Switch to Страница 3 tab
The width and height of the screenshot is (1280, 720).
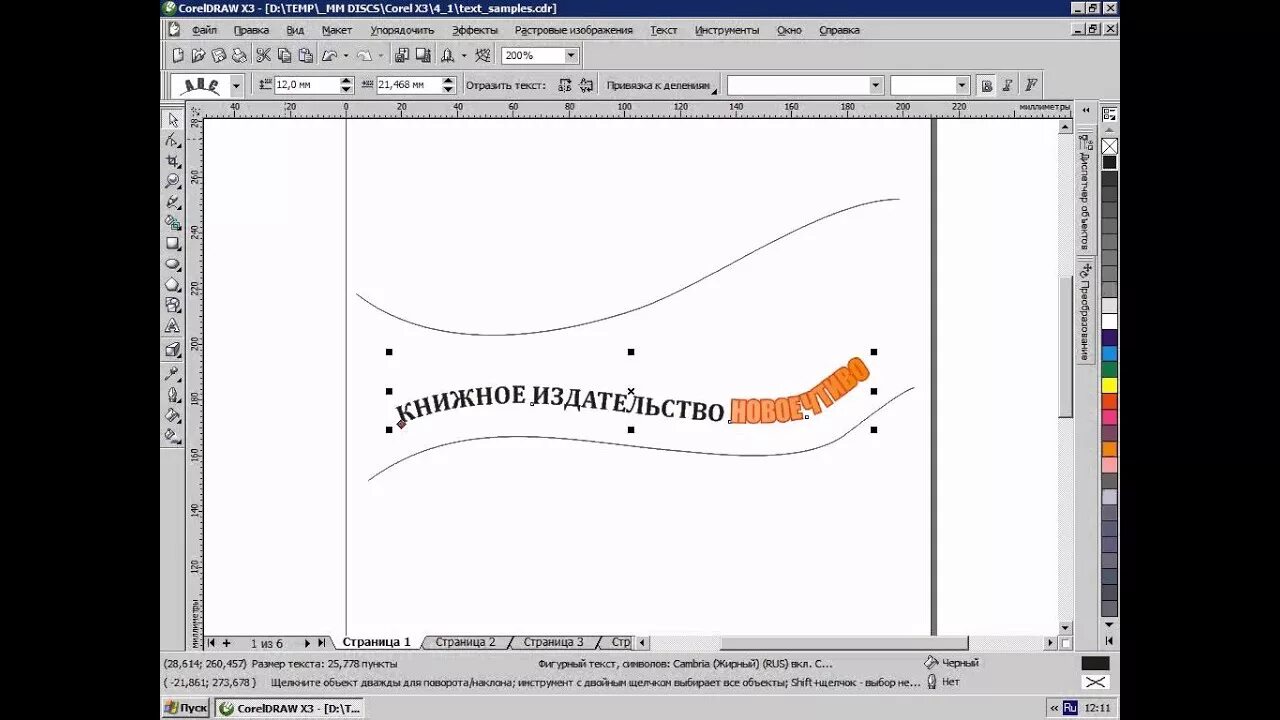(x=553, y=642)
